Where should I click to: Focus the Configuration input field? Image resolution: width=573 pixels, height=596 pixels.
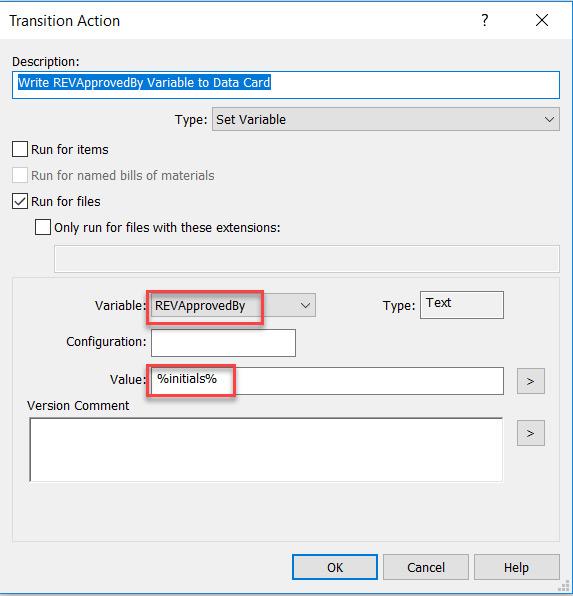coord(223,343)
